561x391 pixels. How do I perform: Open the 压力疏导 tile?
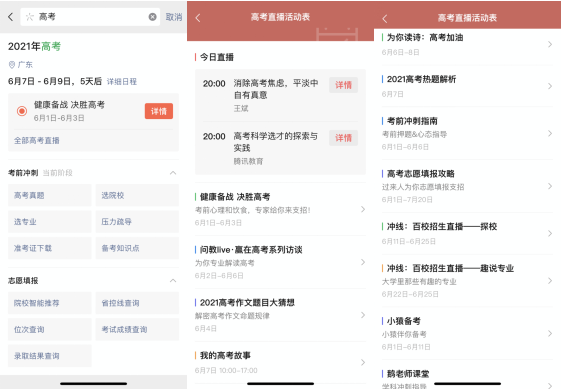tap(137, 222)
